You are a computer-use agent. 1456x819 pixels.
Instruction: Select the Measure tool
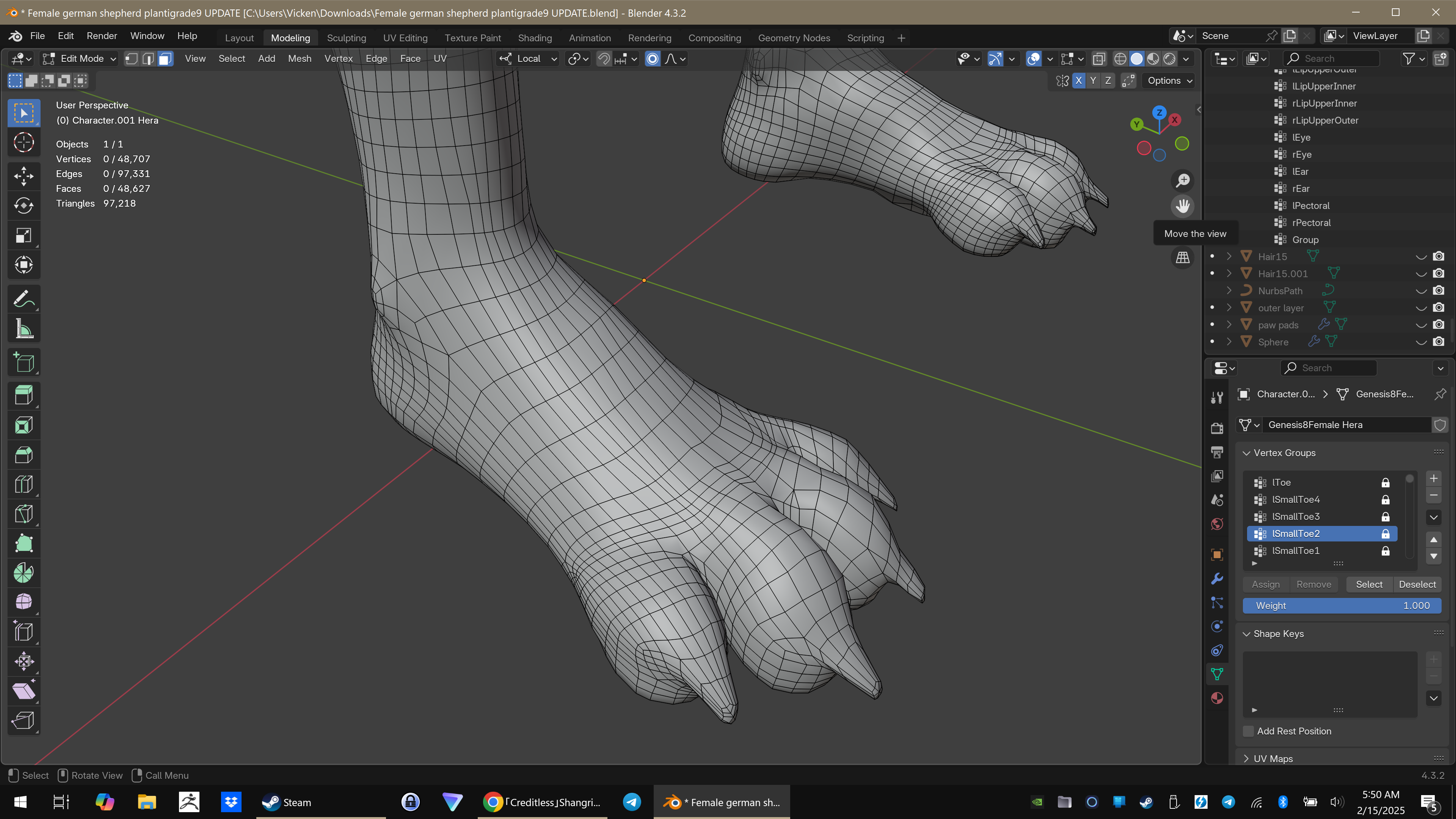point(23,328)
